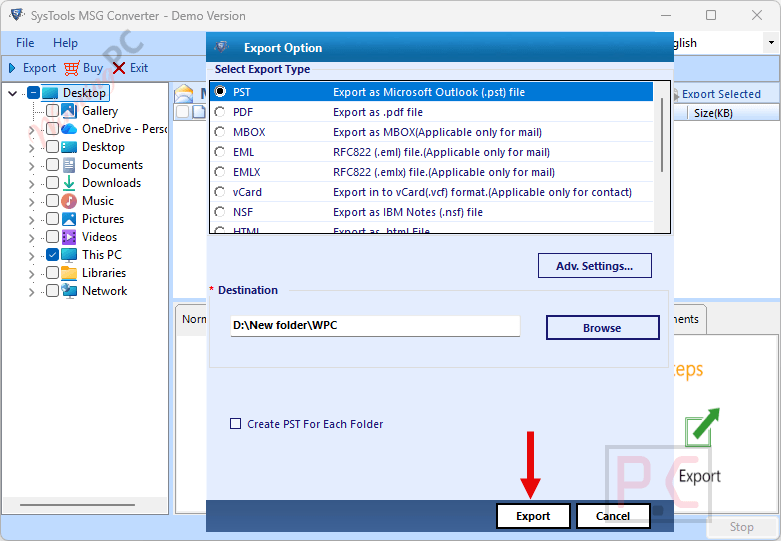Viewport: 781px width, 541px height.
Task: Open the Help menu
Action: [x=65, y=43]
